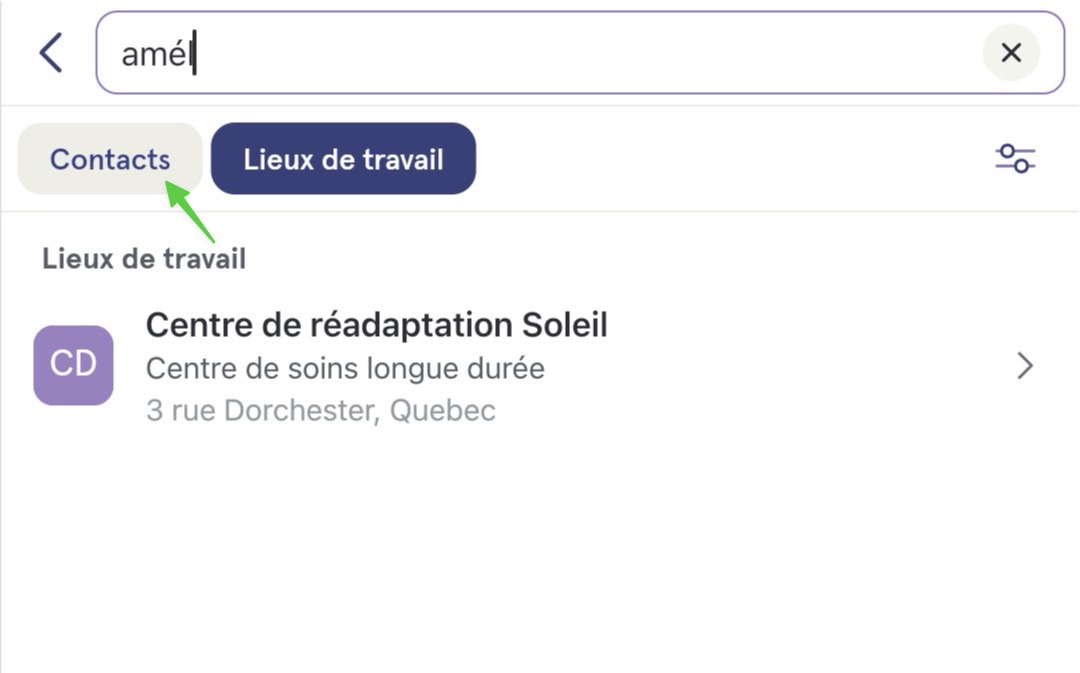Go back using the left arrow
The height and width of the screenshot is (673, 1080).
(x=51, y=52)
